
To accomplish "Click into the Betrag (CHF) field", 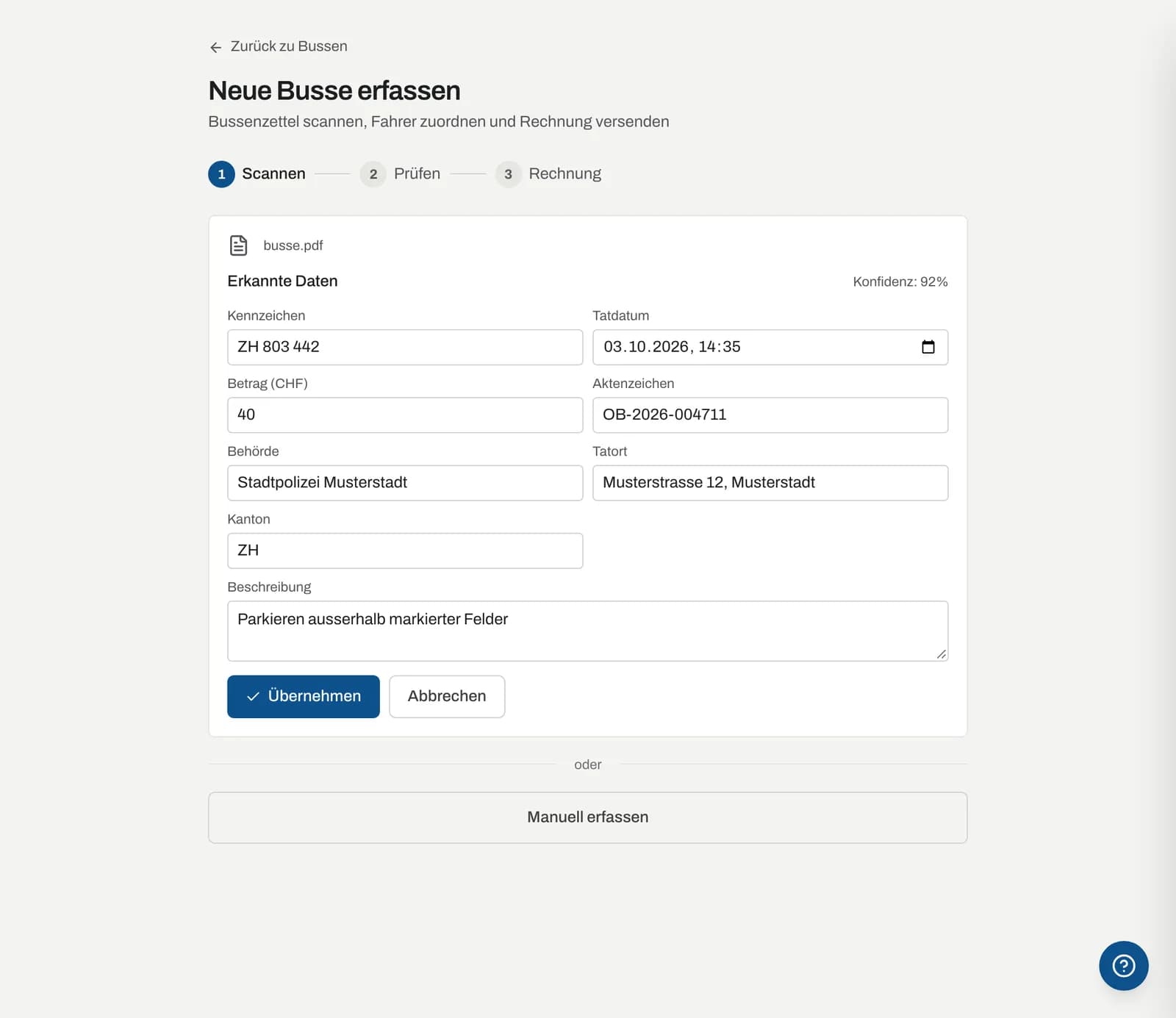I will pyautogui.click(x=405, y=415).
